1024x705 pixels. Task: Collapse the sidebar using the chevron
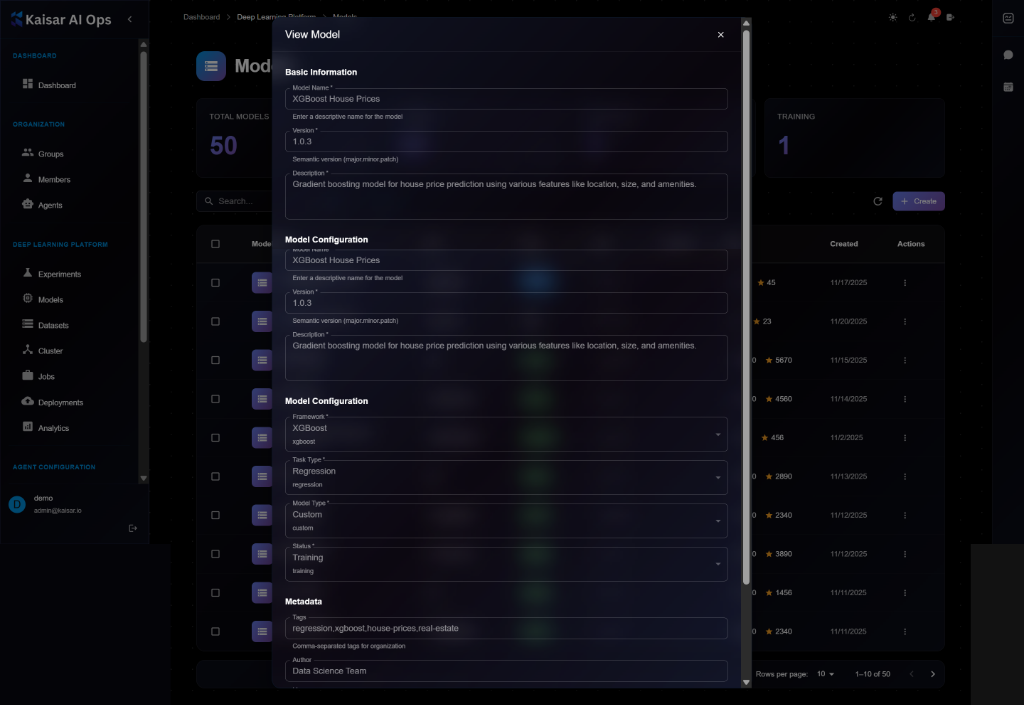[x=130, y=19]
